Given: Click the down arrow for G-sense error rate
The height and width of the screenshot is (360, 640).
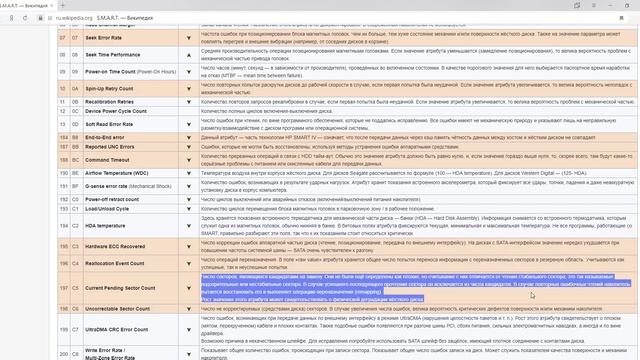Looking at the screenshot, I should (x=189, y=186).
